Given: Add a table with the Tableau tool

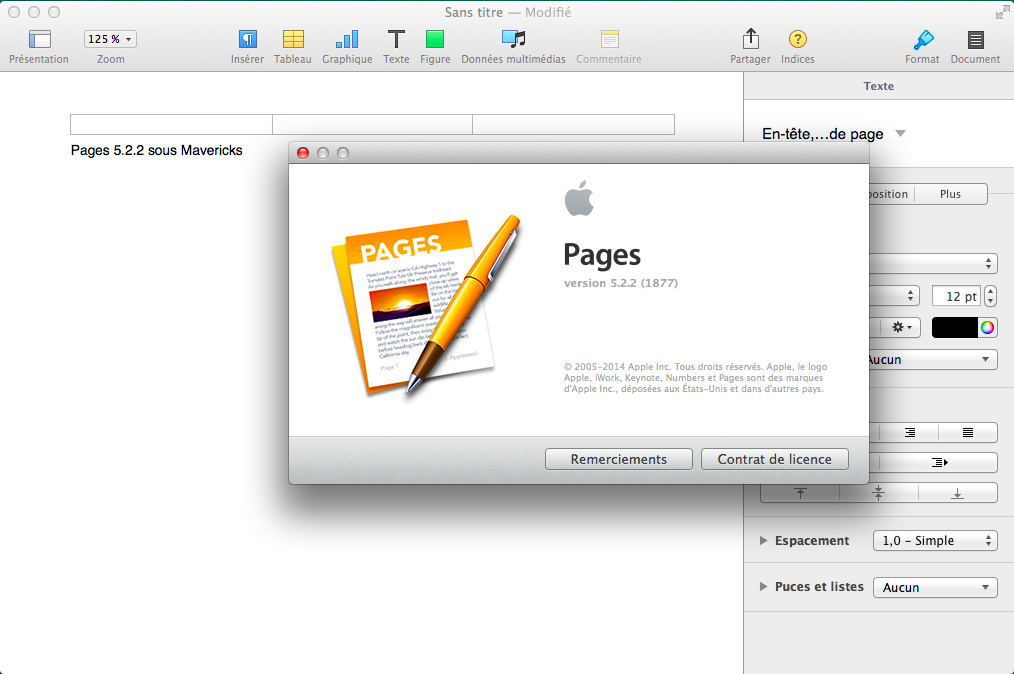Looking at the screenshot, I should (x=293, y=39).
